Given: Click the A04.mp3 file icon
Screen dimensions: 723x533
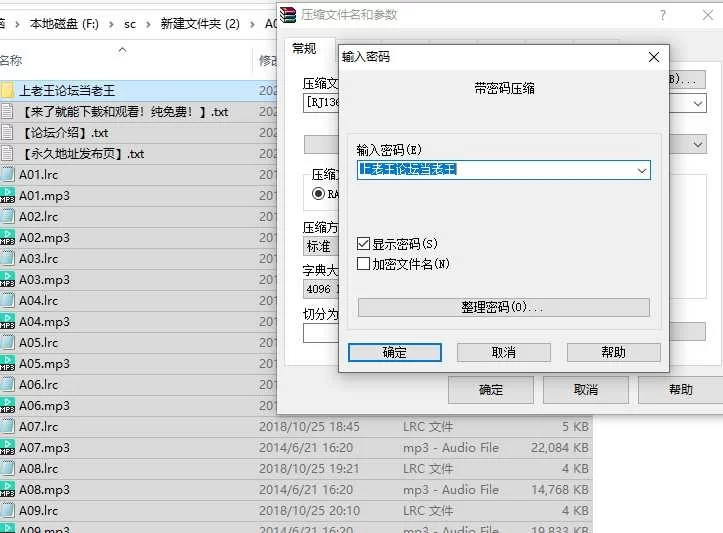Looking at the screenshot, I should tap(7, 321).
